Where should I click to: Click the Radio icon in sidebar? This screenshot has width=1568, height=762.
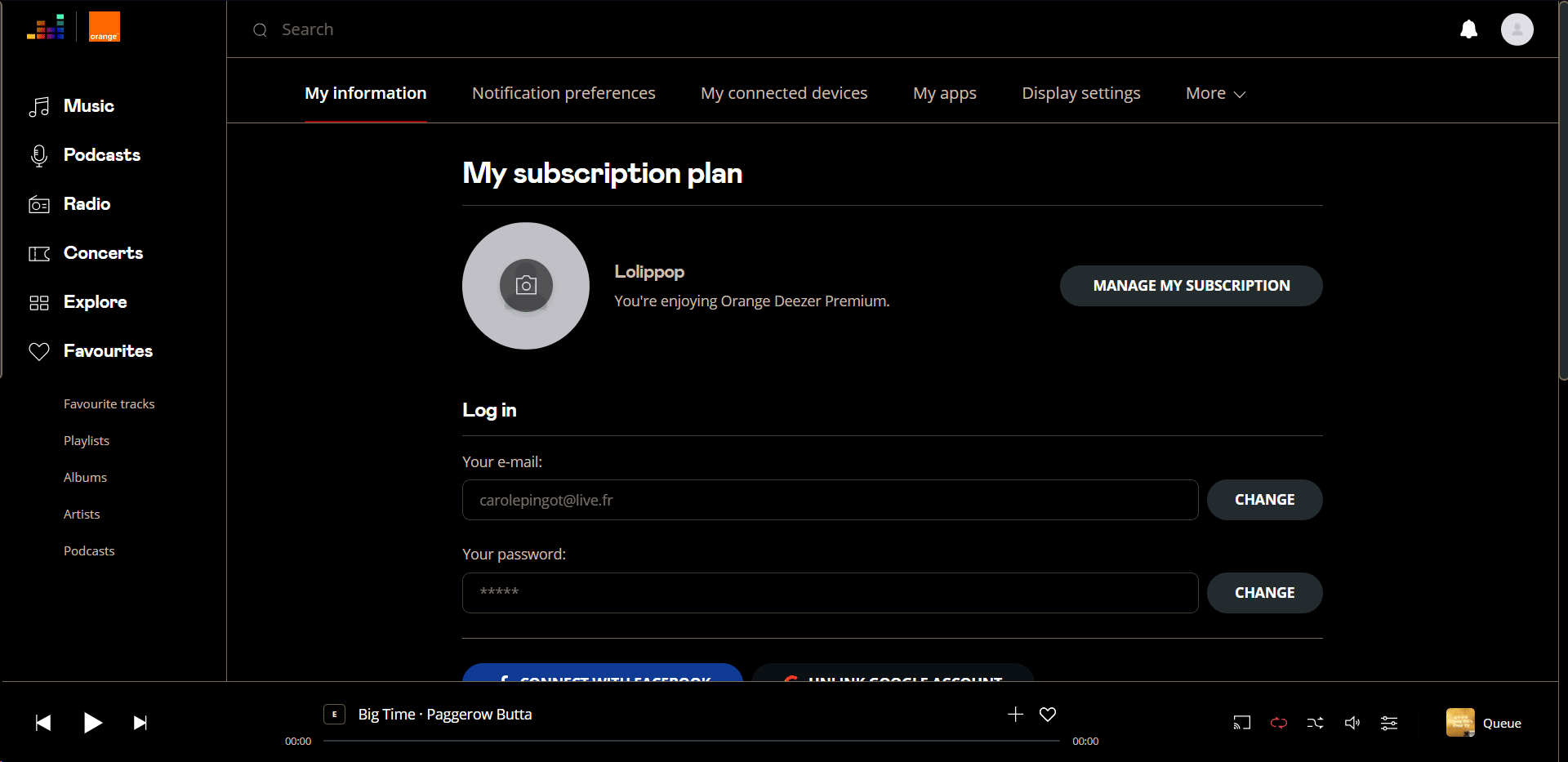[39, 204]
